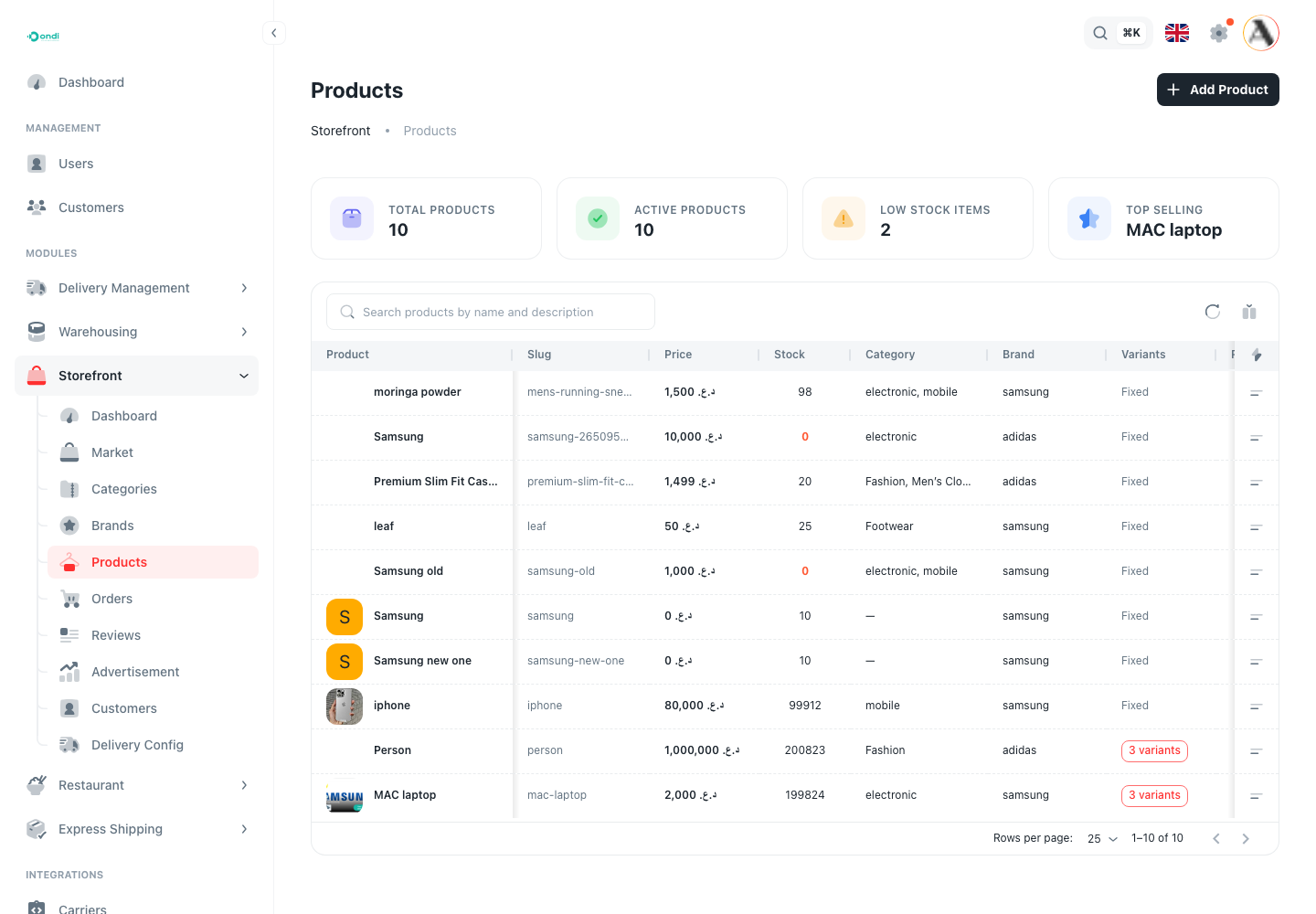The image size is (1316, 914).
Task: Click the Low Stock warning icon
Action: coord(844,218)
